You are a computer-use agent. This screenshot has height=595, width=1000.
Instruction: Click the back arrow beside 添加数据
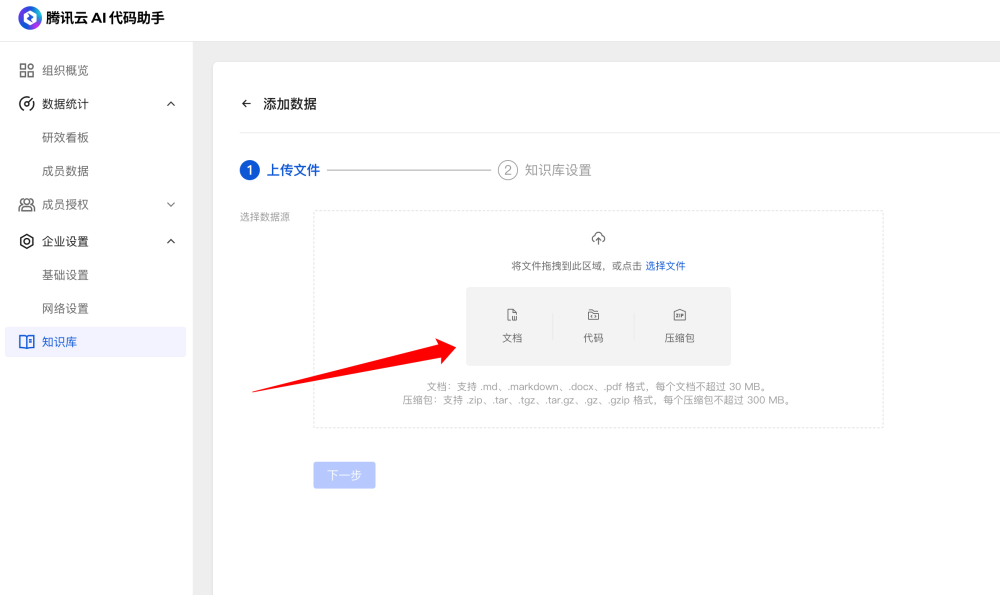246,103
